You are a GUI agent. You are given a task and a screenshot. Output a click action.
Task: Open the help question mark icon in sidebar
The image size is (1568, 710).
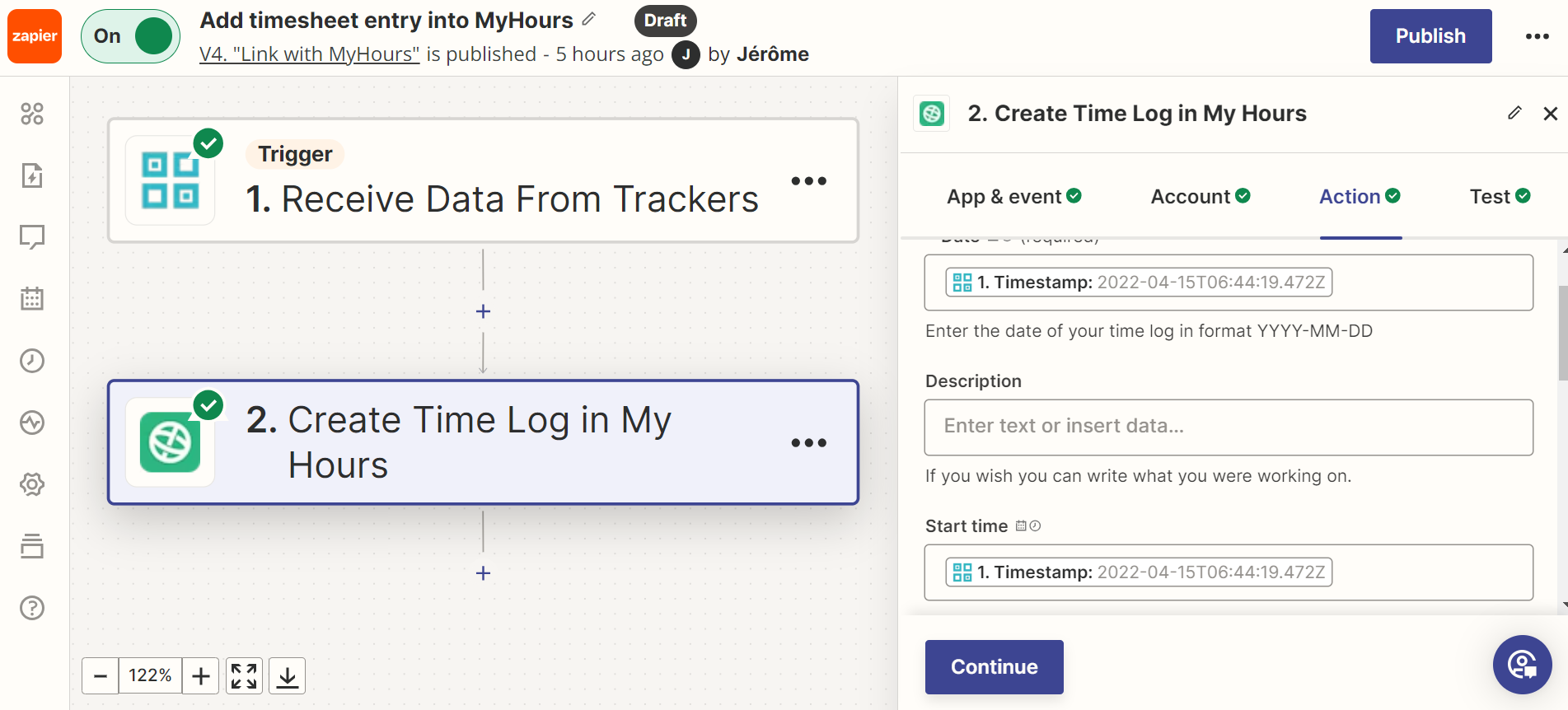tap(32, 608)
